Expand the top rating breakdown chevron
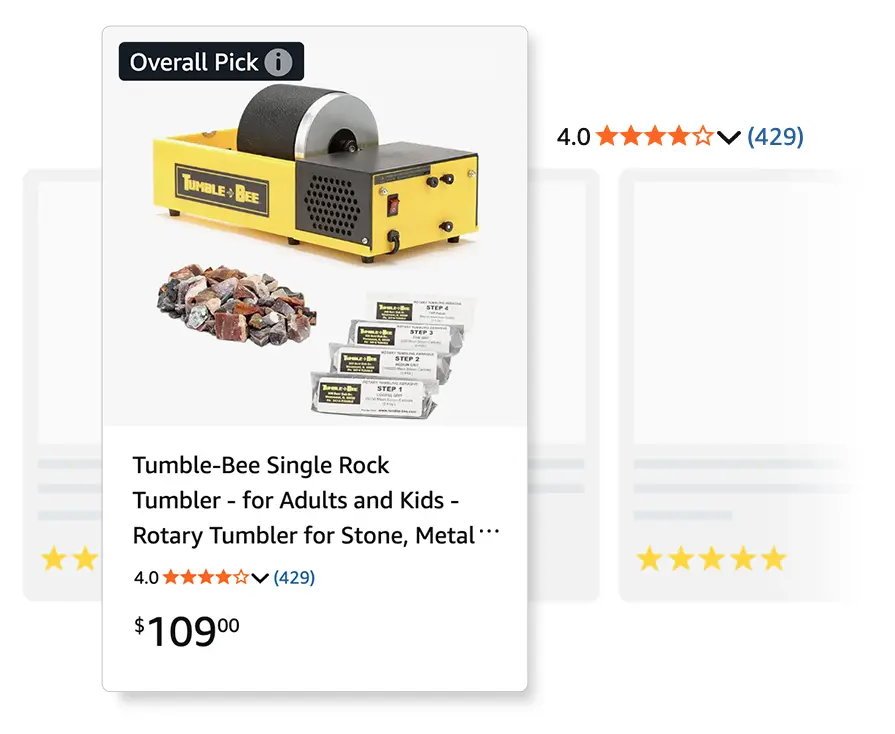This screenshot has width=895, height=734. tap(730, 137)
